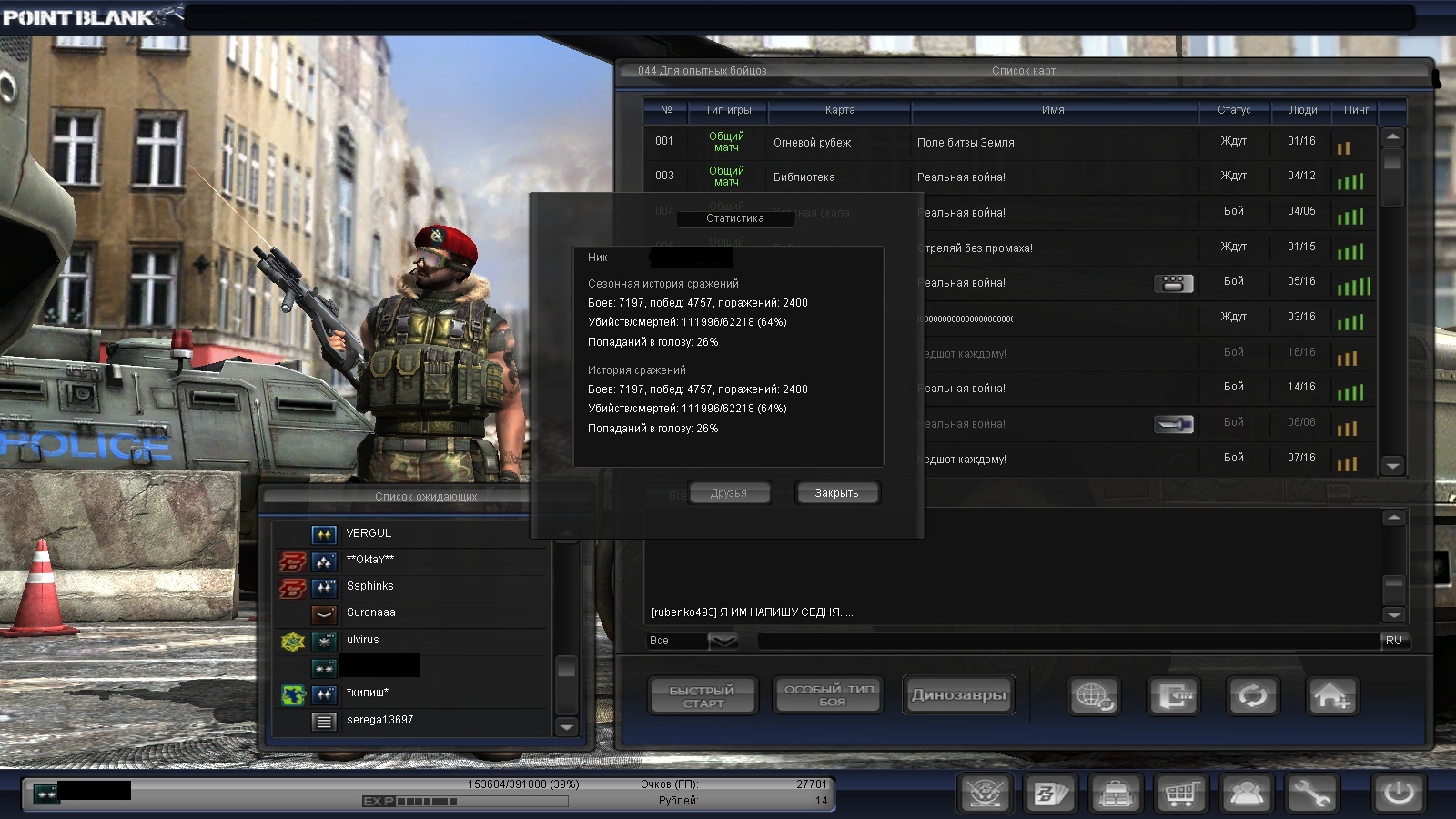
Task: Open the inventory backpack icon
Action: click(x=1115, y=794)
